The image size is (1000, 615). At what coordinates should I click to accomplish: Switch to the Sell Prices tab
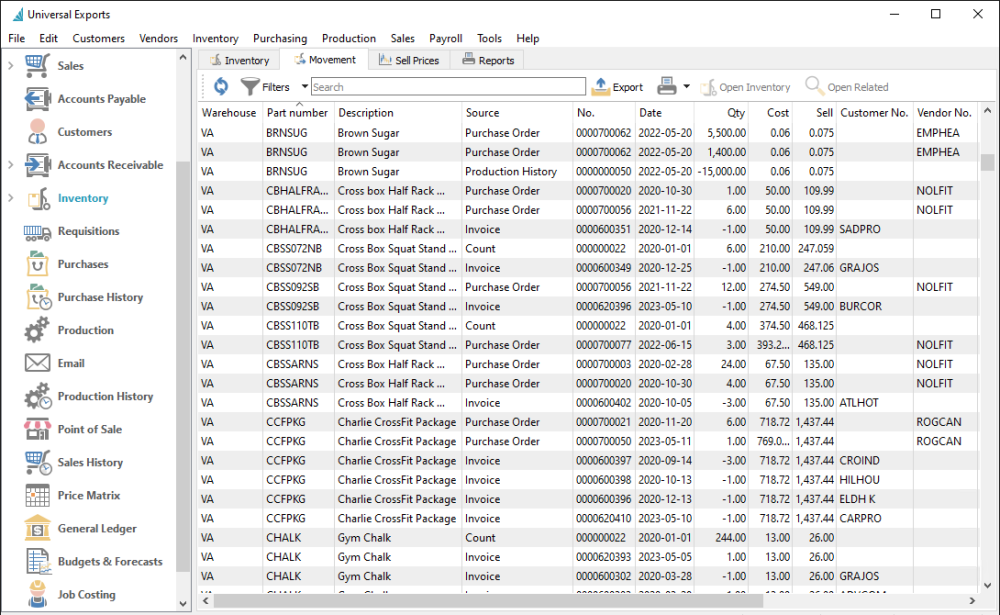tap(409, 60)
